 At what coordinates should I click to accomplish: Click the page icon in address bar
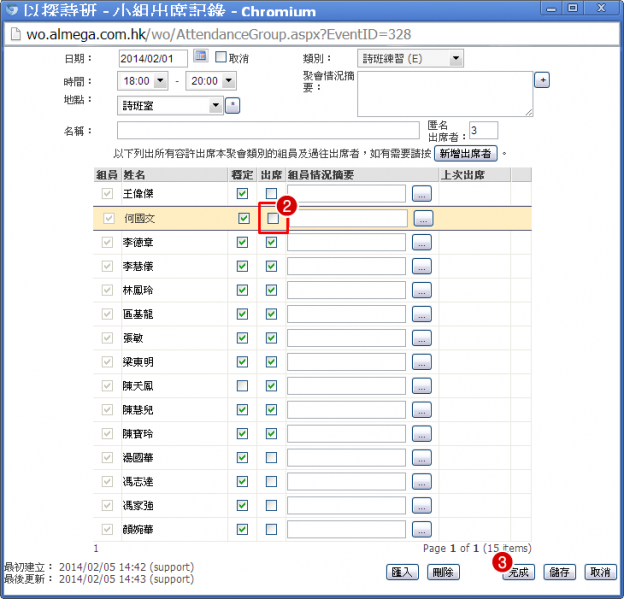(16, 34)
